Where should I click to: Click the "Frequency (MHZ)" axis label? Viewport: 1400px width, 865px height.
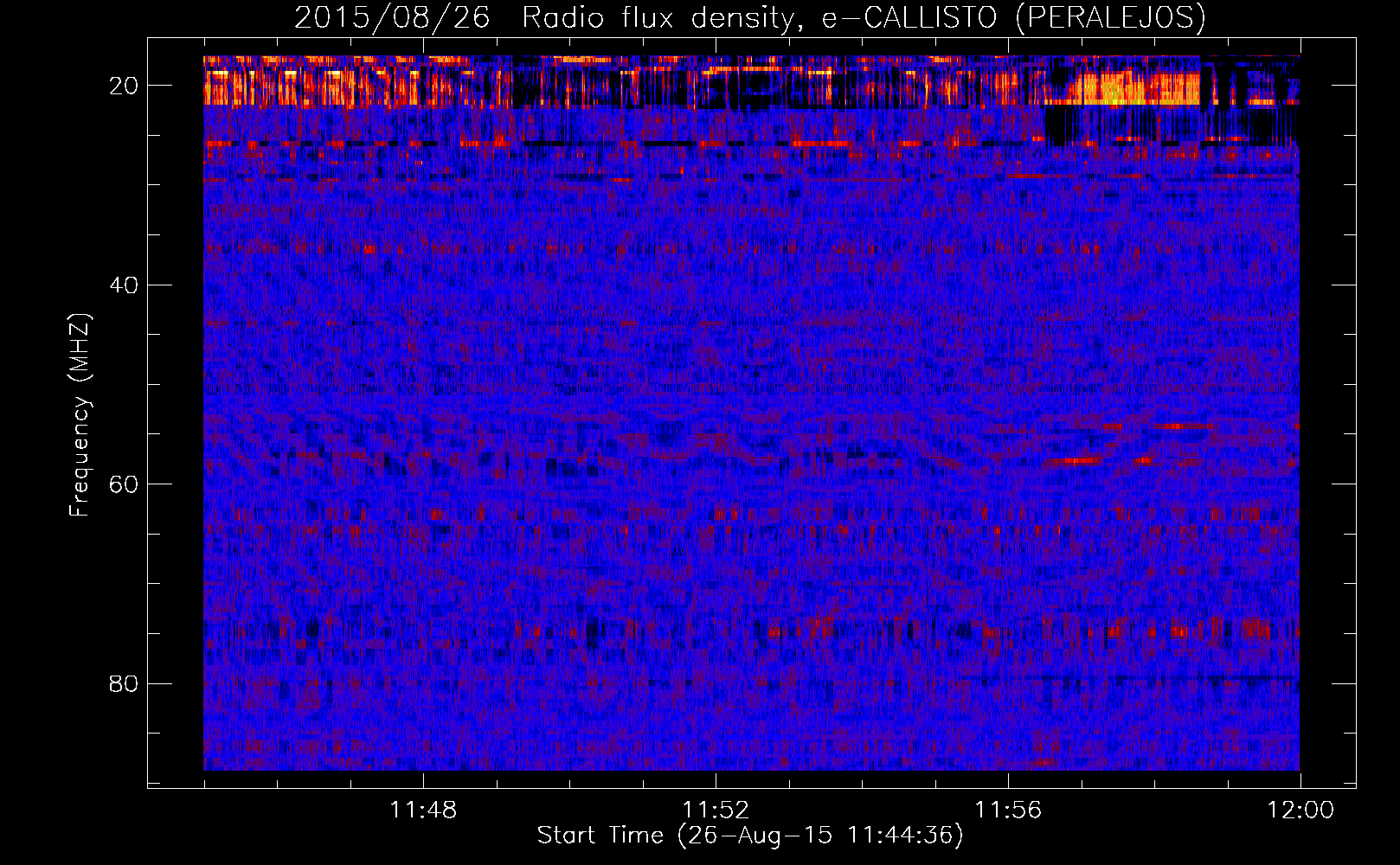pyautogui.click(x=80, y=415)
